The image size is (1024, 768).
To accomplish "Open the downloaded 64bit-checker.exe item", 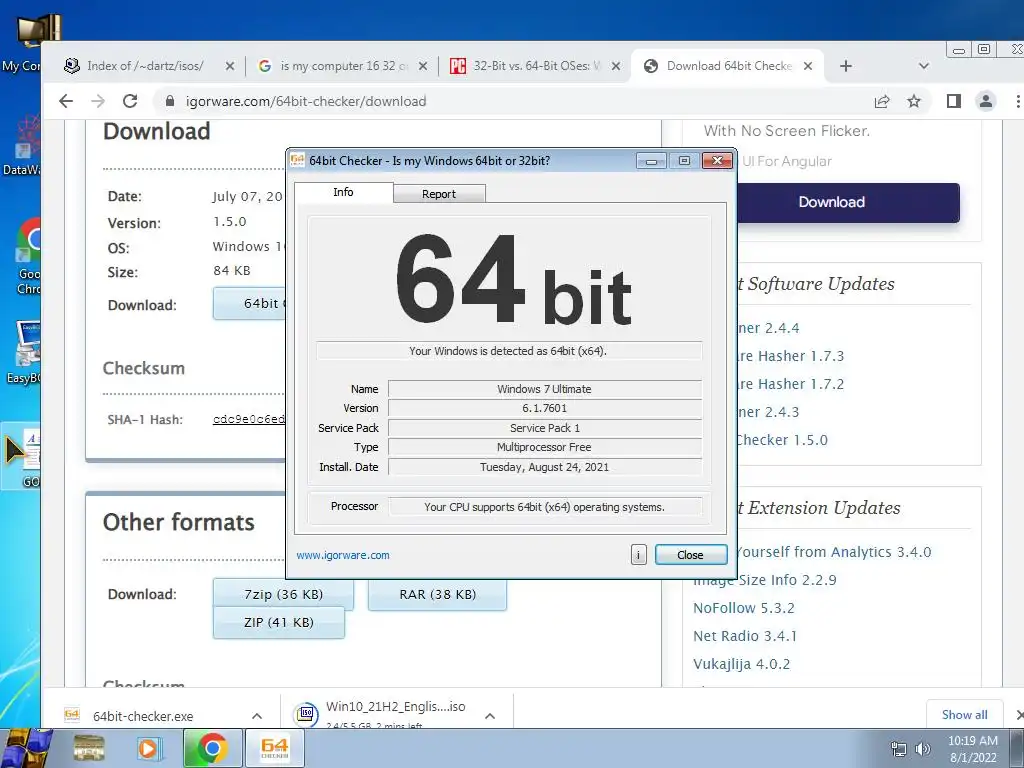I will [143, 716].
